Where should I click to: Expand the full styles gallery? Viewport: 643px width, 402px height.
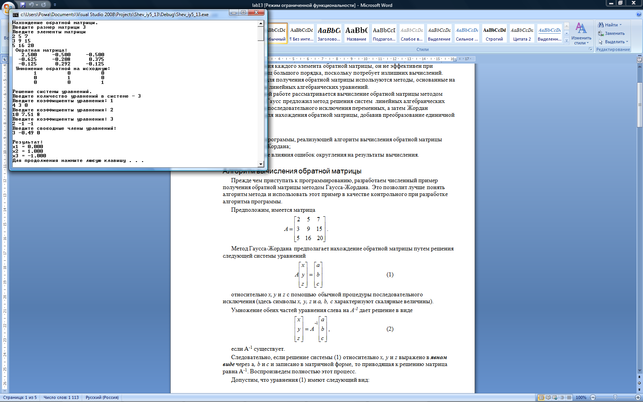tap(566, 41)
